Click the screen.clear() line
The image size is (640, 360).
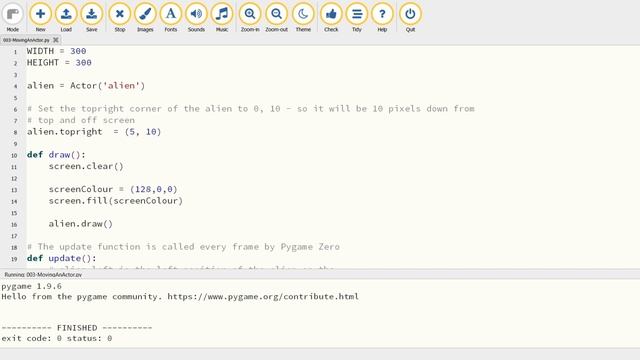(x=86, y=166)
